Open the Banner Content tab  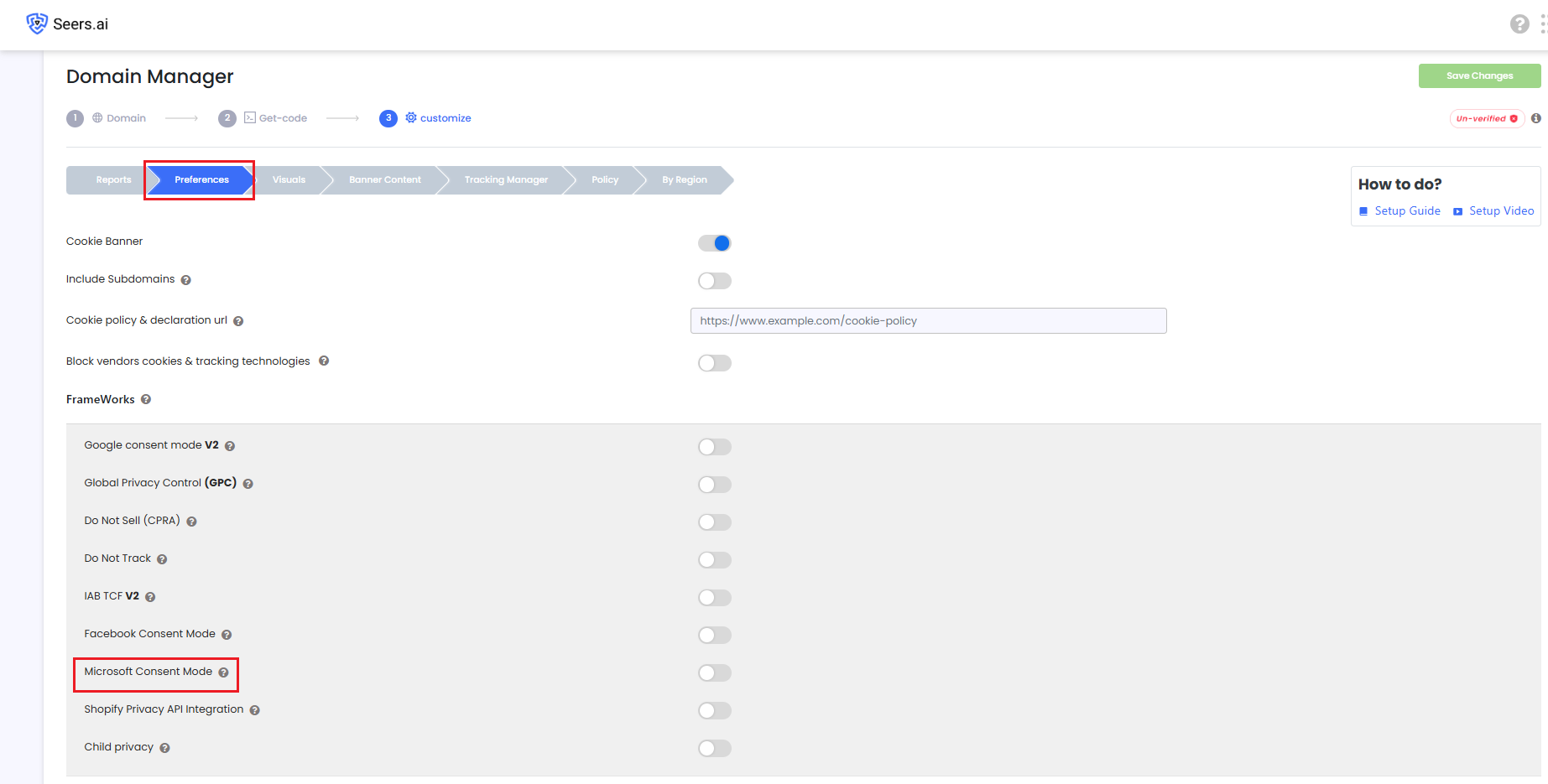(x=385, y=180)
